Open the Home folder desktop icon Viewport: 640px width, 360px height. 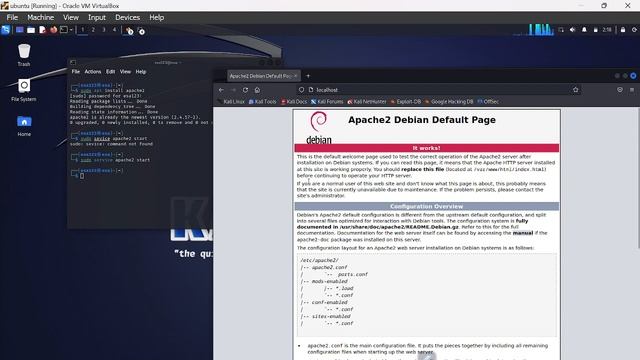coord(24,126)
